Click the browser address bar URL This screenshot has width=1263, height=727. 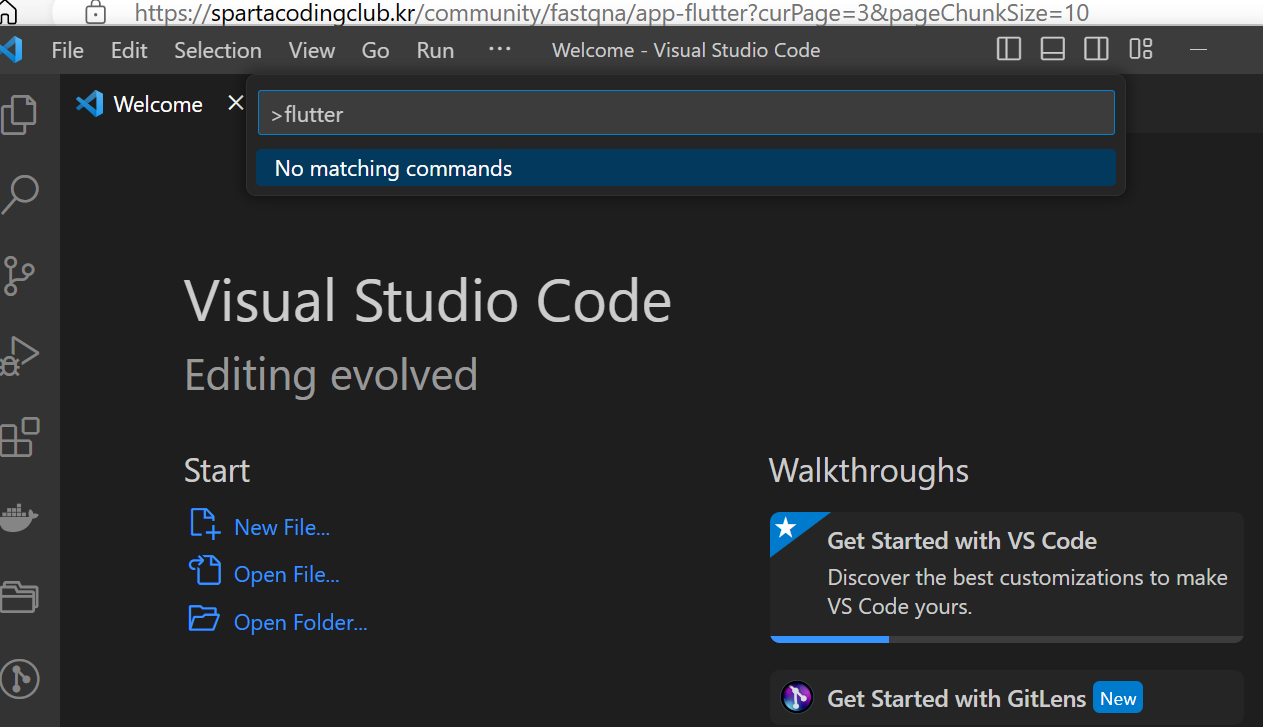612,13
